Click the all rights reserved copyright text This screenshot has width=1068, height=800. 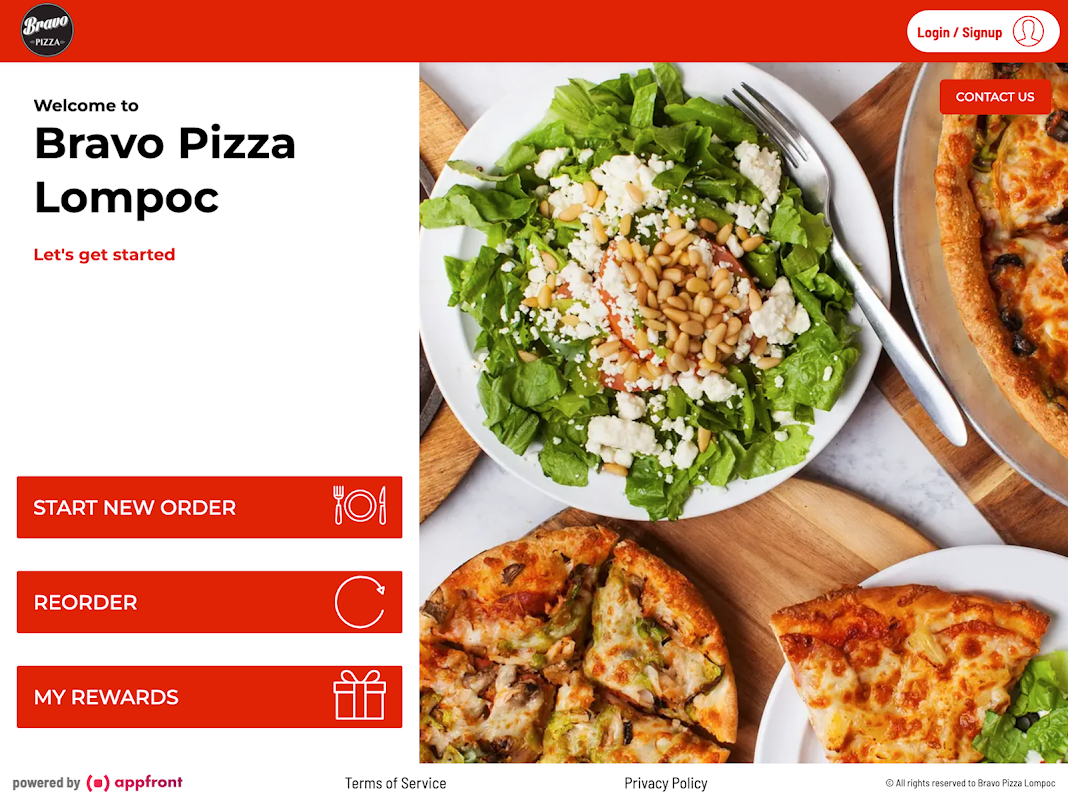click(970, 783)
